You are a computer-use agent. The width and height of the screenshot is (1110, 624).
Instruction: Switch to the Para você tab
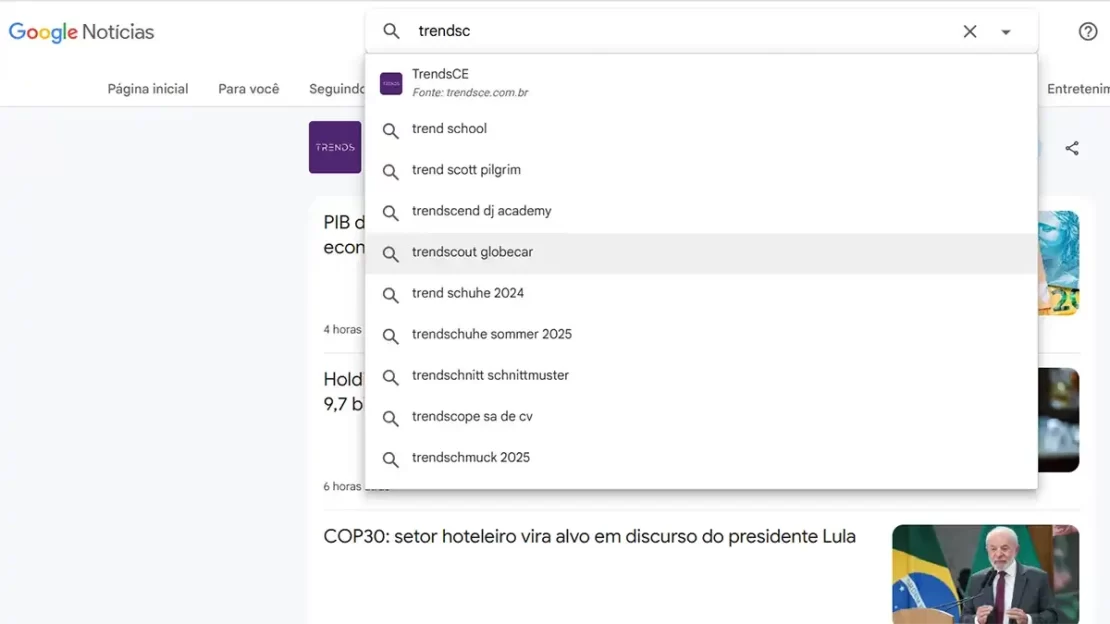tap(249, 89)
